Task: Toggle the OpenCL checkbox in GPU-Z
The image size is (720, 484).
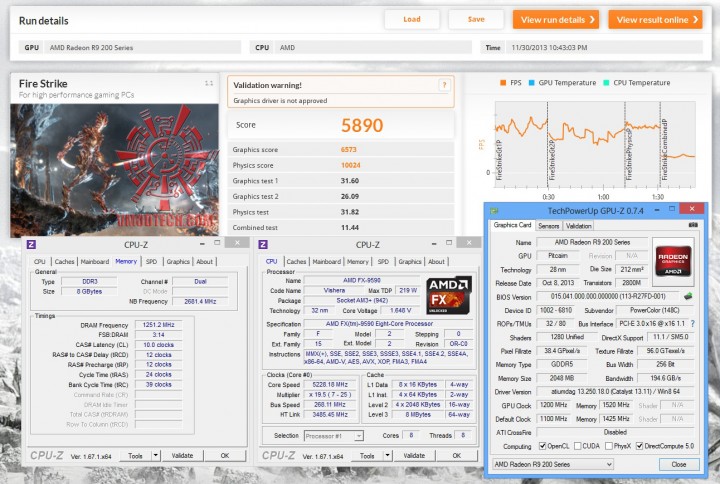Action: pyautogui.click(x=543, y=446)
